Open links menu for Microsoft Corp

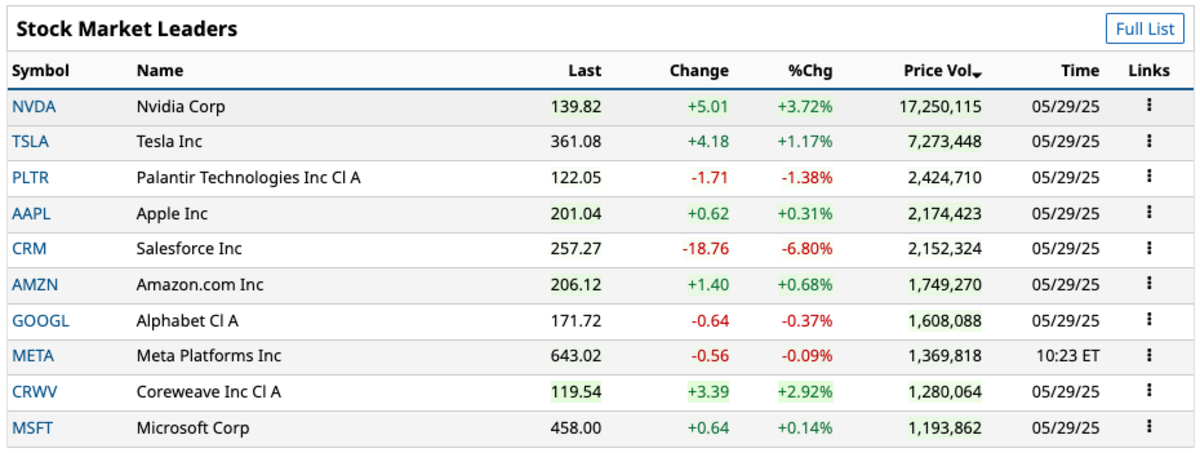(x=1149, y=427)
